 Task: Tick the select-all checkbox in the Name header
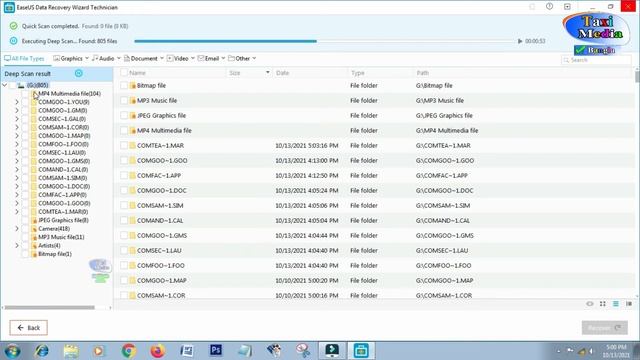(124, 73)
